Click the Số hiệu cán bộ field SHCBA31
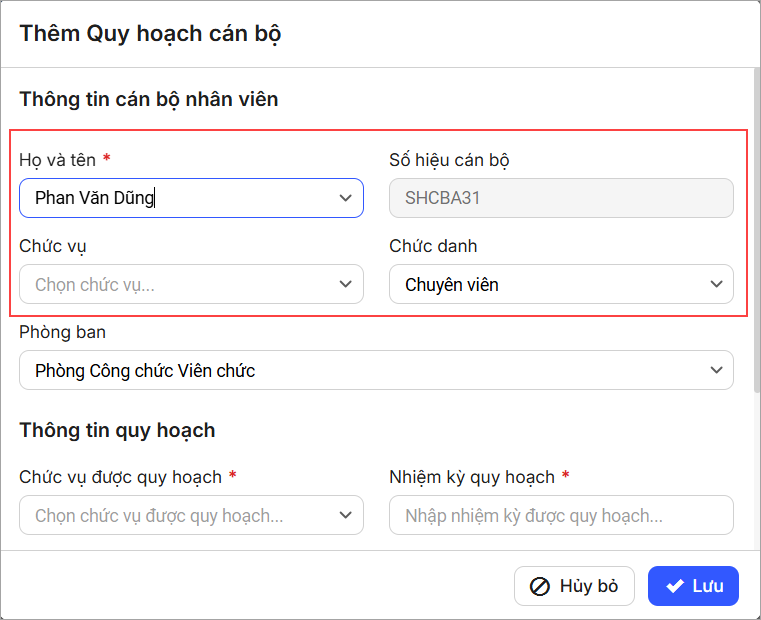This screenshot has height=620, width=761. (560, 198)
